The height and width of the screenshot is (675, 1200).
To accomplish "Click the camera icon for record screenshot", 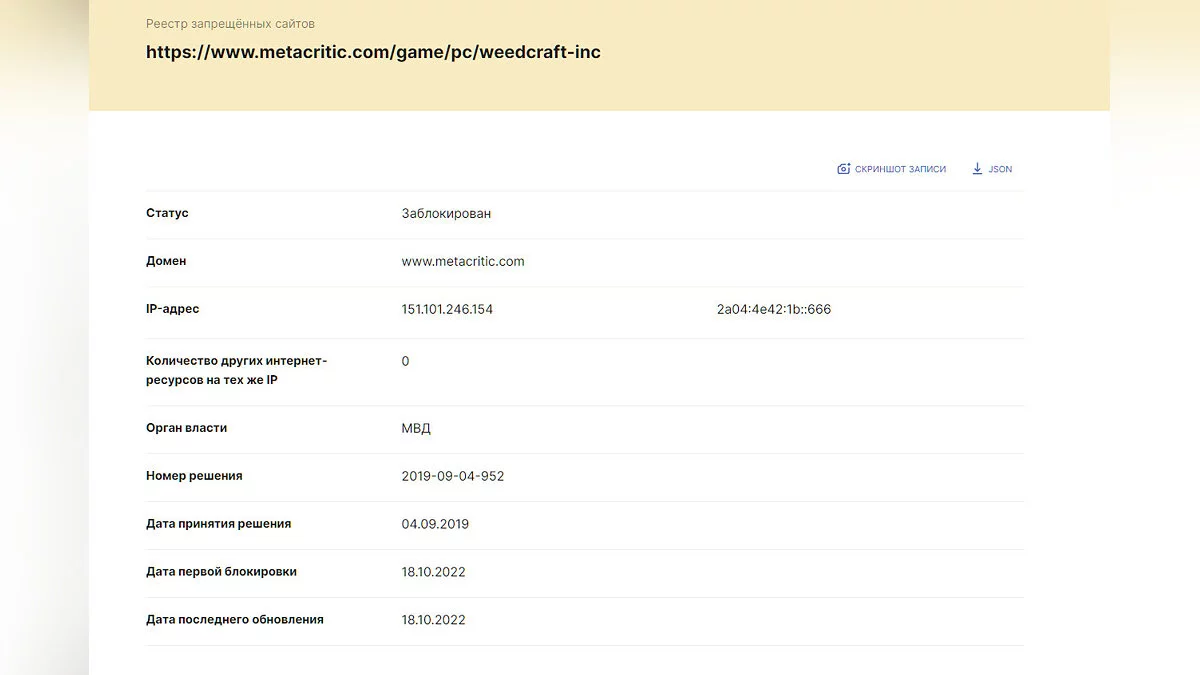I will (x=843, y=169).
